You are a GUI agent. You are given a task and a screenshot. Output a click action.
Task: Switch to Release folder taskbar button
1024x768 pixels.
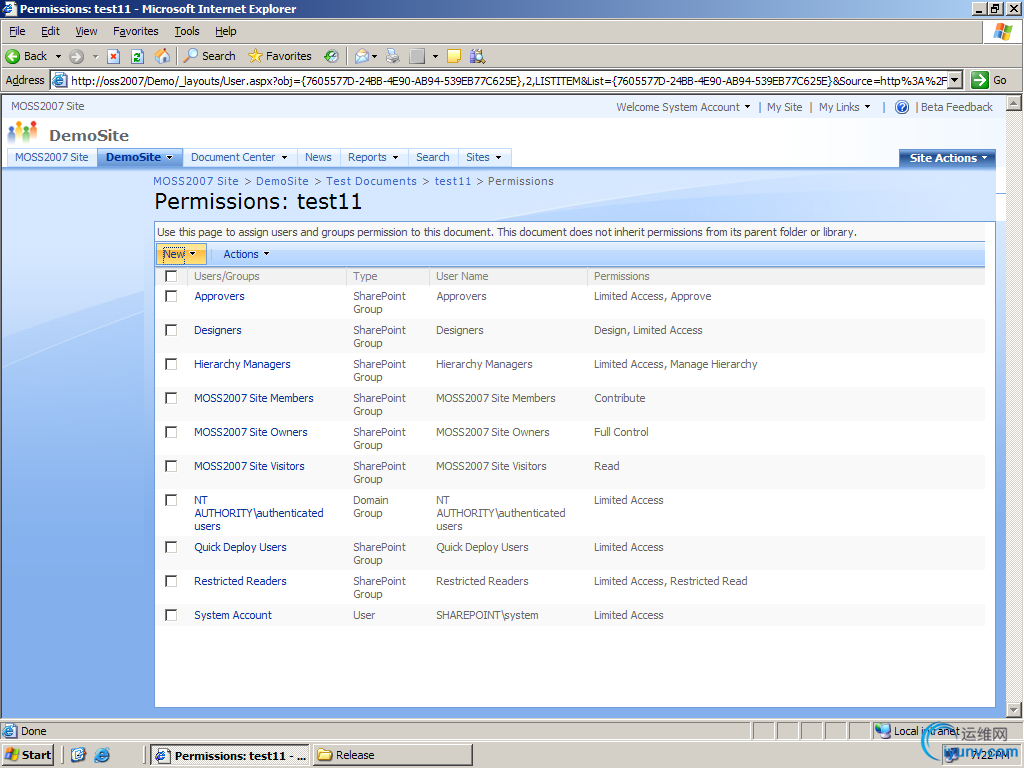tap(392, 755)
